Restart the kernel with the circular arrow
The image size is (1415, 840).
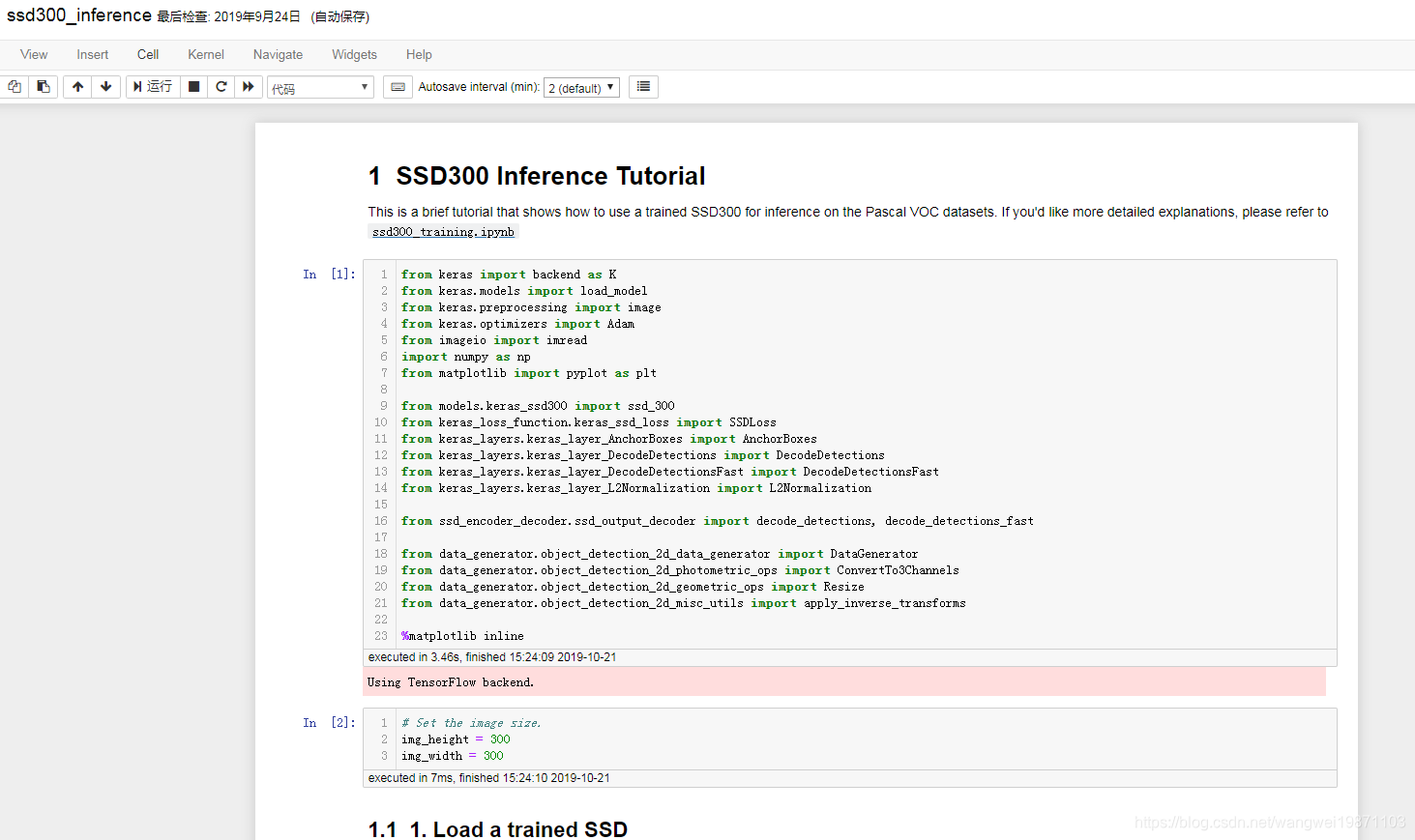[221, 87]
